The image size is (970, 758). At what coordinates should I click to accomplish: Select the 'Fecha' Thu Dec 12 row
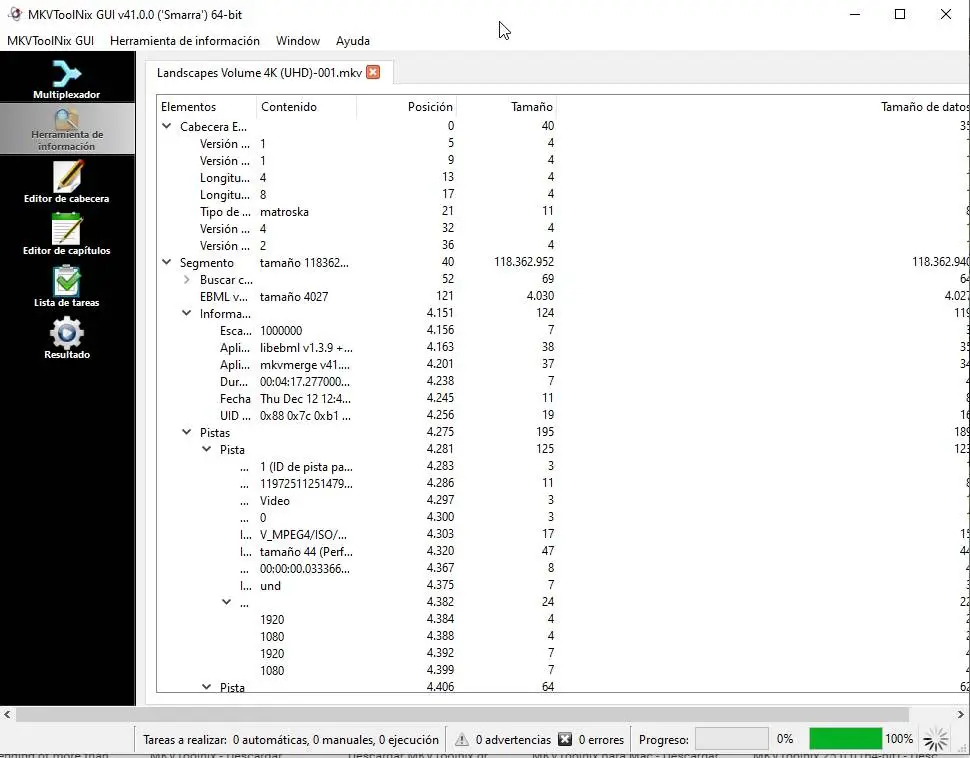563,398
